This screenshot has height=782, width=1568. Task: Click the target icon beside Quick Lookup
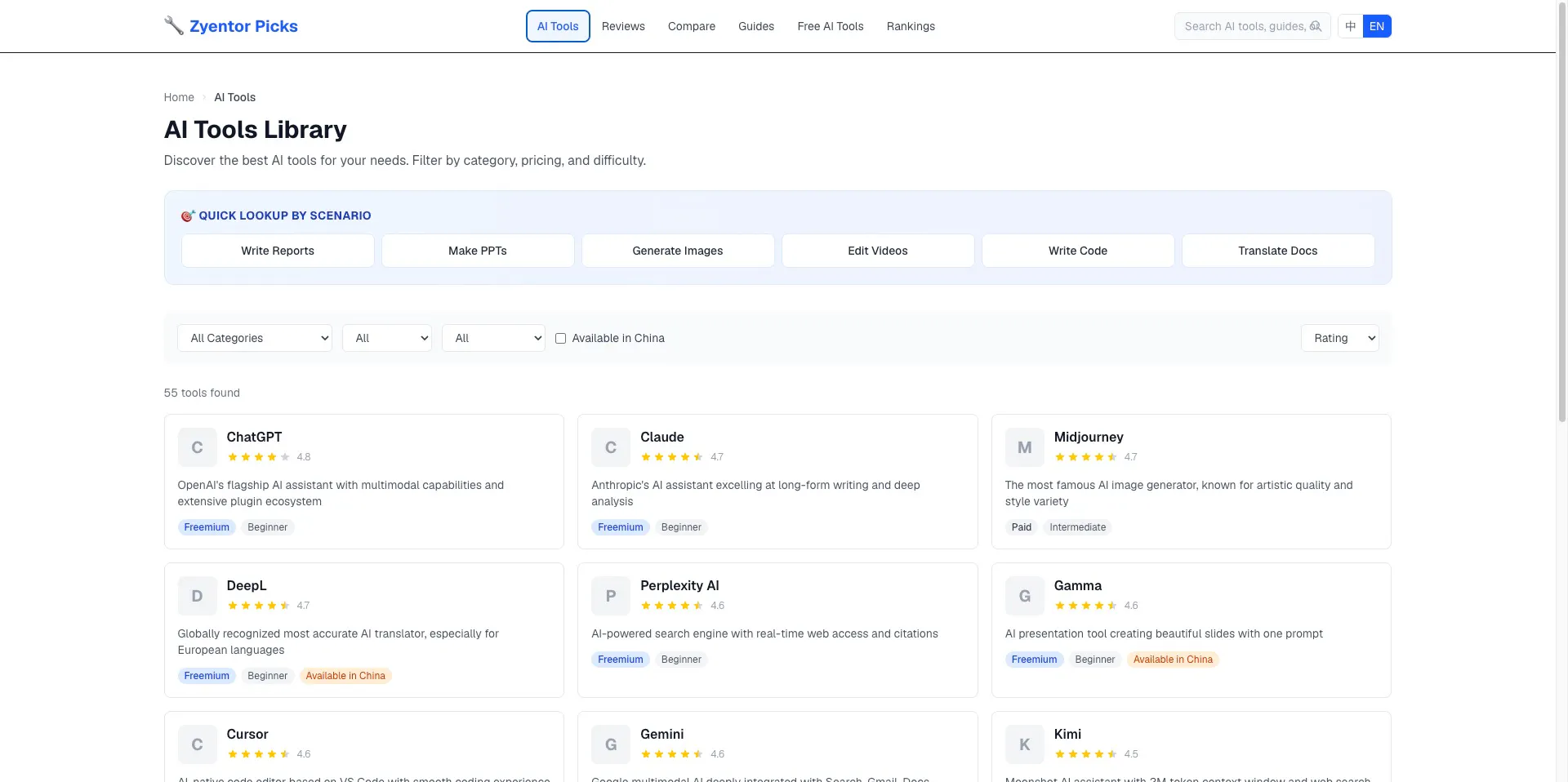point(188,215)
